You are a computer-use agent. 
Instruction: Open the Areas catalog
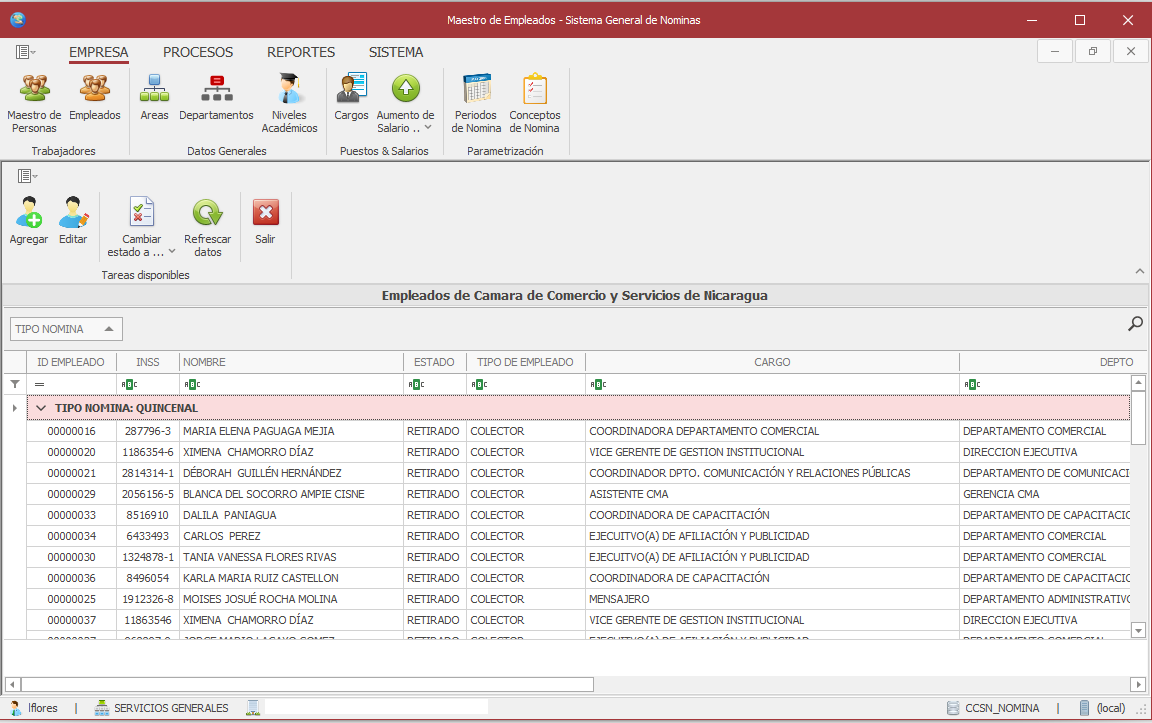click(154, 97)
